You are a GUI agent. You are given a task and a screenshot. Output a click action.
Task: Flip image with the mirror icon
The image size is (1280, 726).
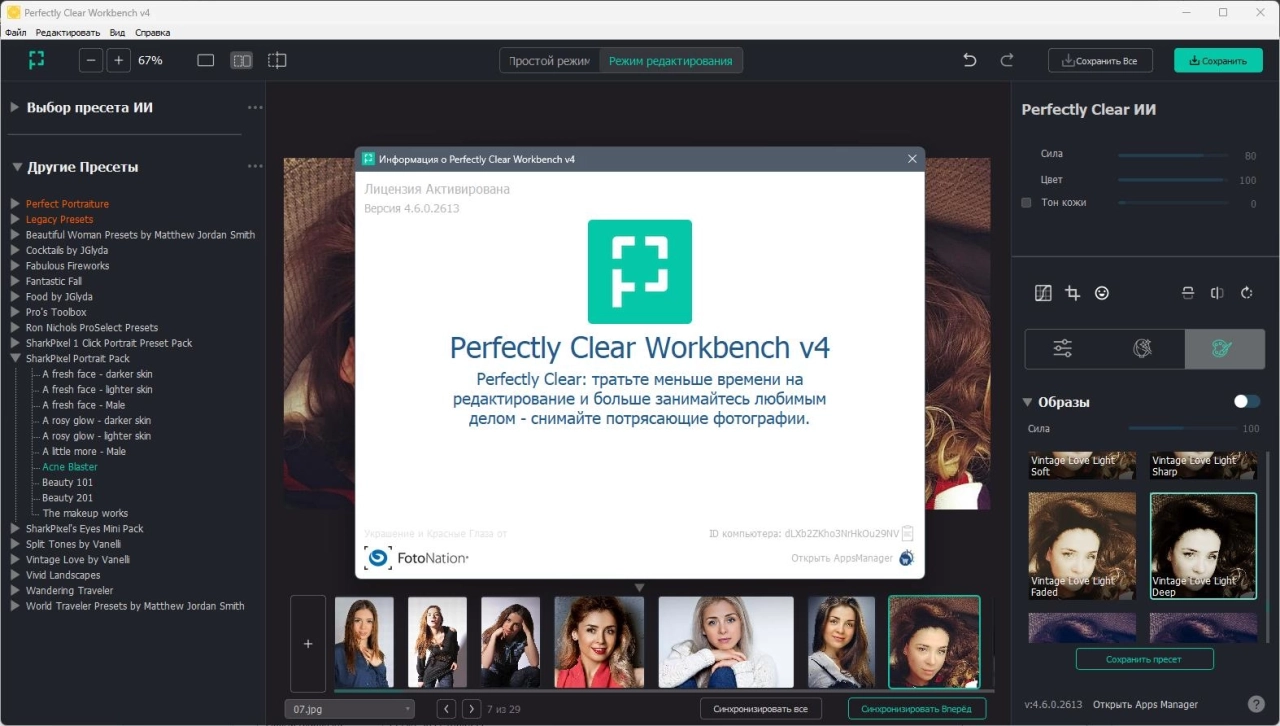pos(1217,293)
